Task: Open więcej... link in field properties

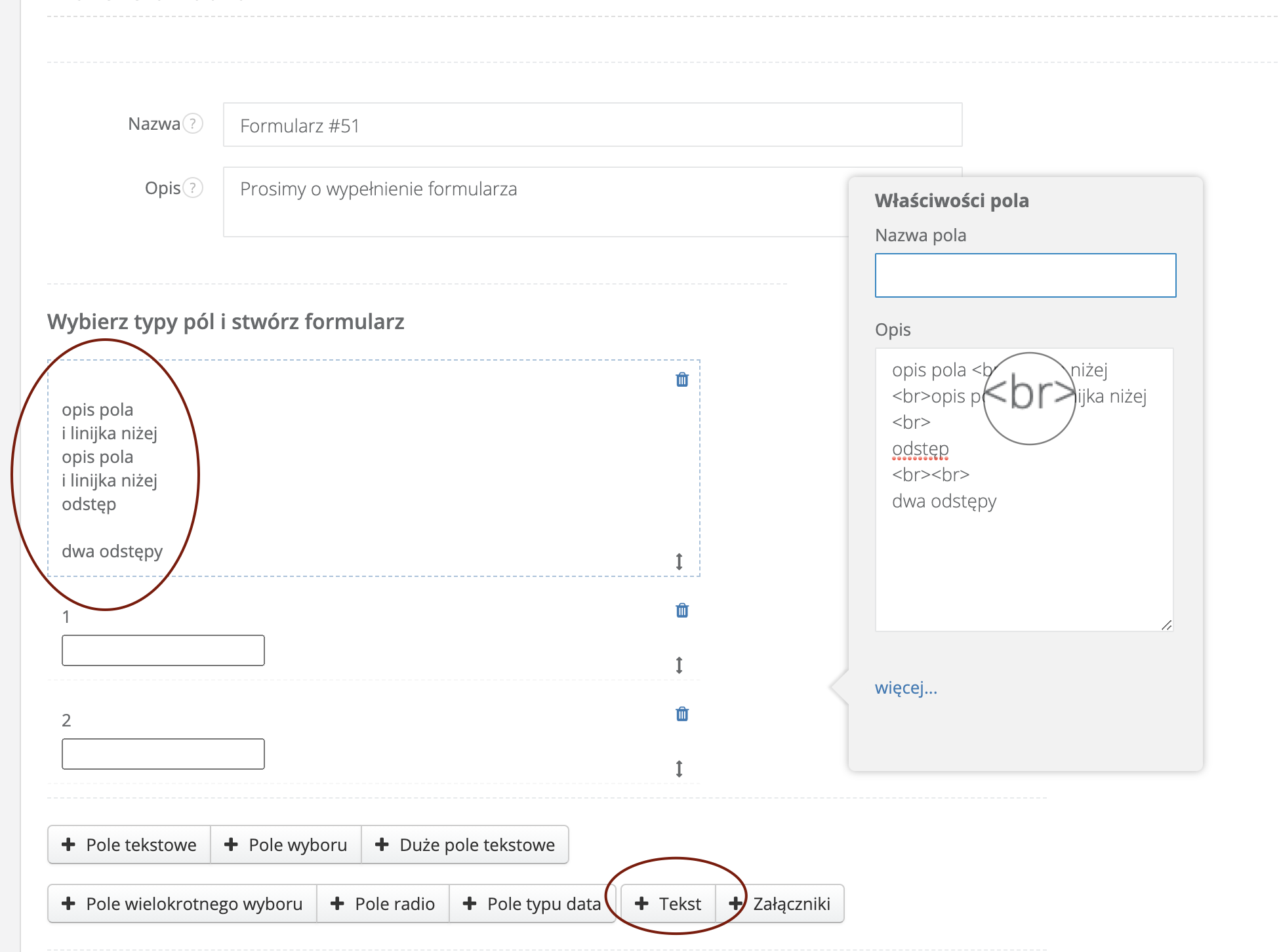Action: (906, 687)
